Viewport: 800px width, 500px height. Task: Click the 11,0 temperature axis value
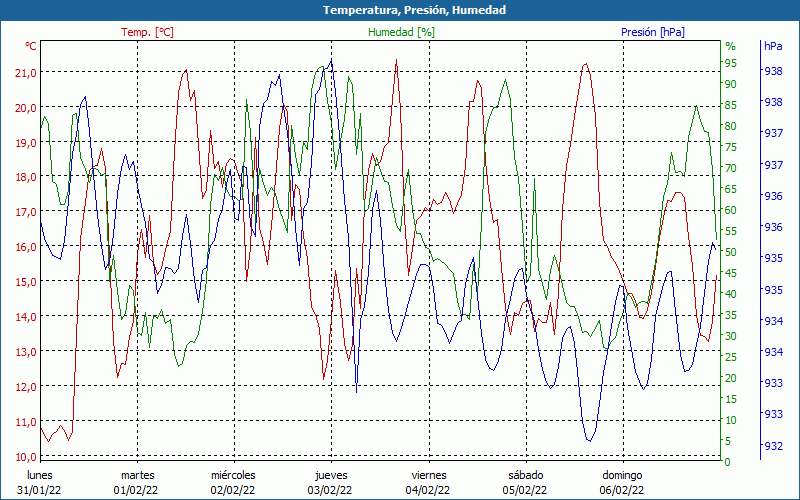[26, 422]
